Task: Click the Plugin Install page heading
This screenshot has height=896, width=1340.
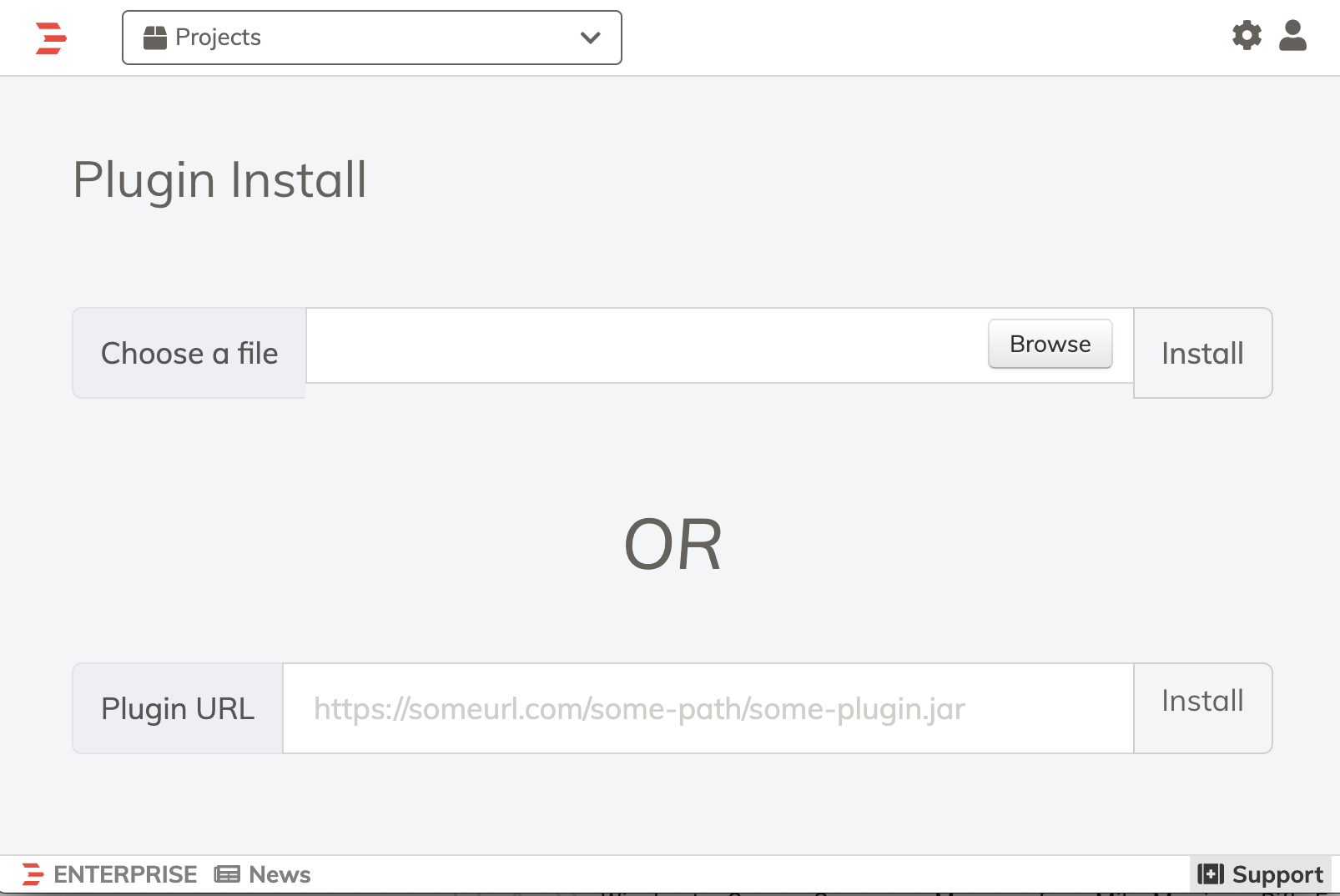Action: click(x=219, y=180)
